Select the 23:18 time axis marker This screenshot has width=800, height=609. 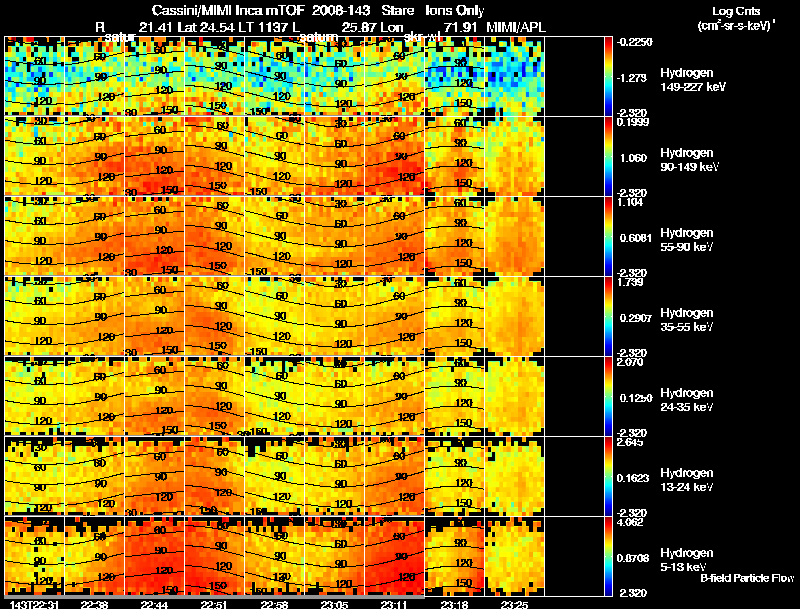tap(454, 603)
